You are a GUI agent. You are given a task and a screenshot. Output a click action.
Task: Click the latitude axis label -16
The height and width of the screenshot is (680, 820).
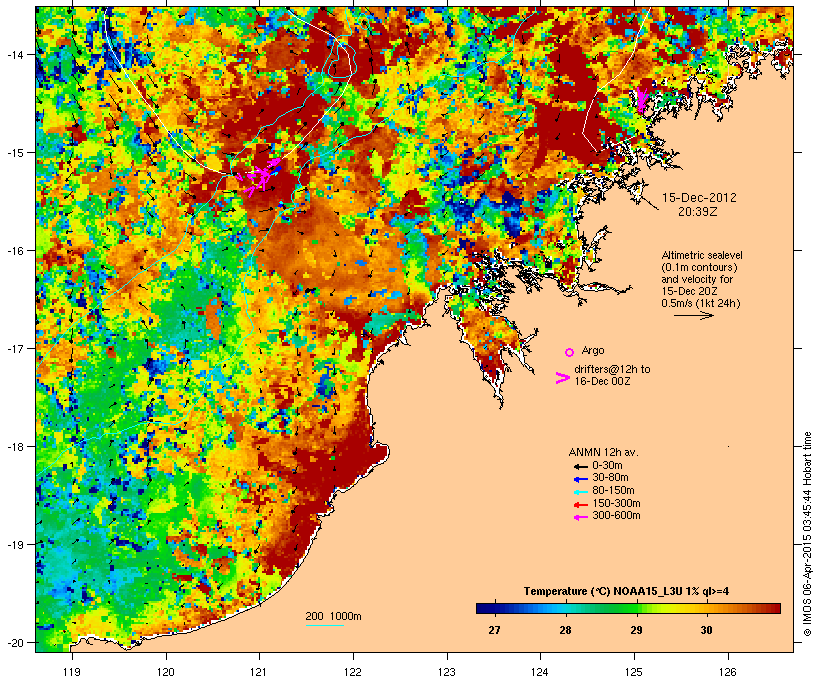coord(15,251)
